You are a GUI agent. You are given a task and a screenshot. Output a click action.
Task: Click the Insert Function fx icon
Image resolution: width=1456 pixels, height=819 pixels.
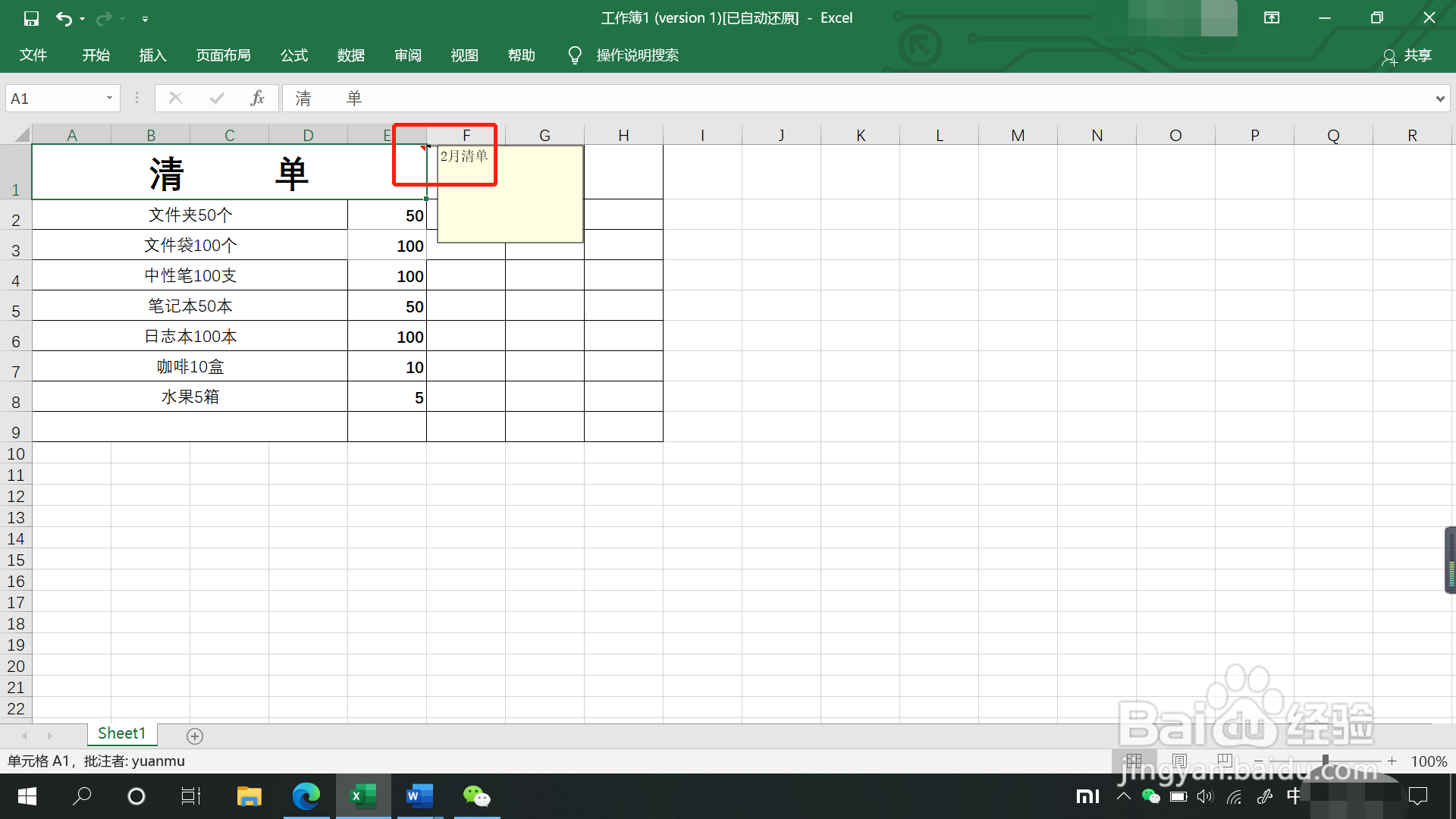coord(257,98)
